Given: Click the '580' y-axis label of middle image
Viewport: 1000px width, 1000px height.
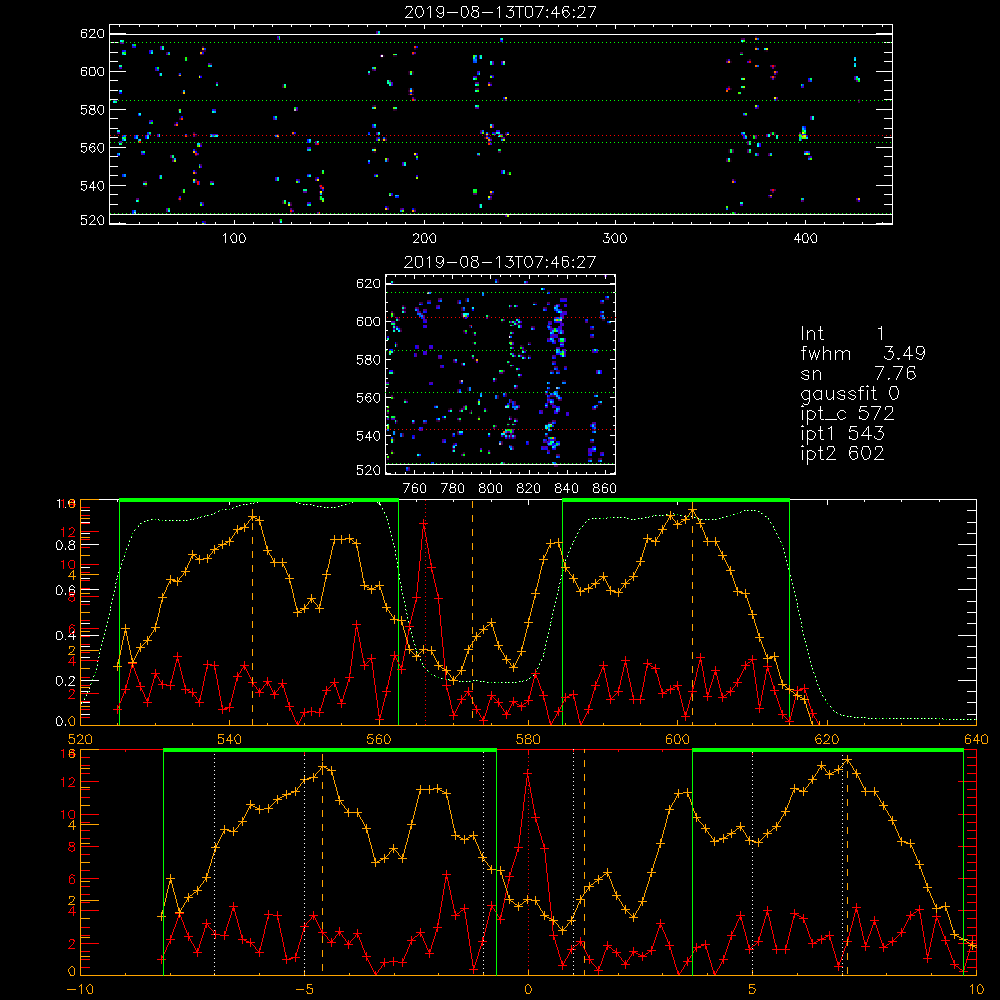Looking at the screenshot, I should (x=369, y=360).
